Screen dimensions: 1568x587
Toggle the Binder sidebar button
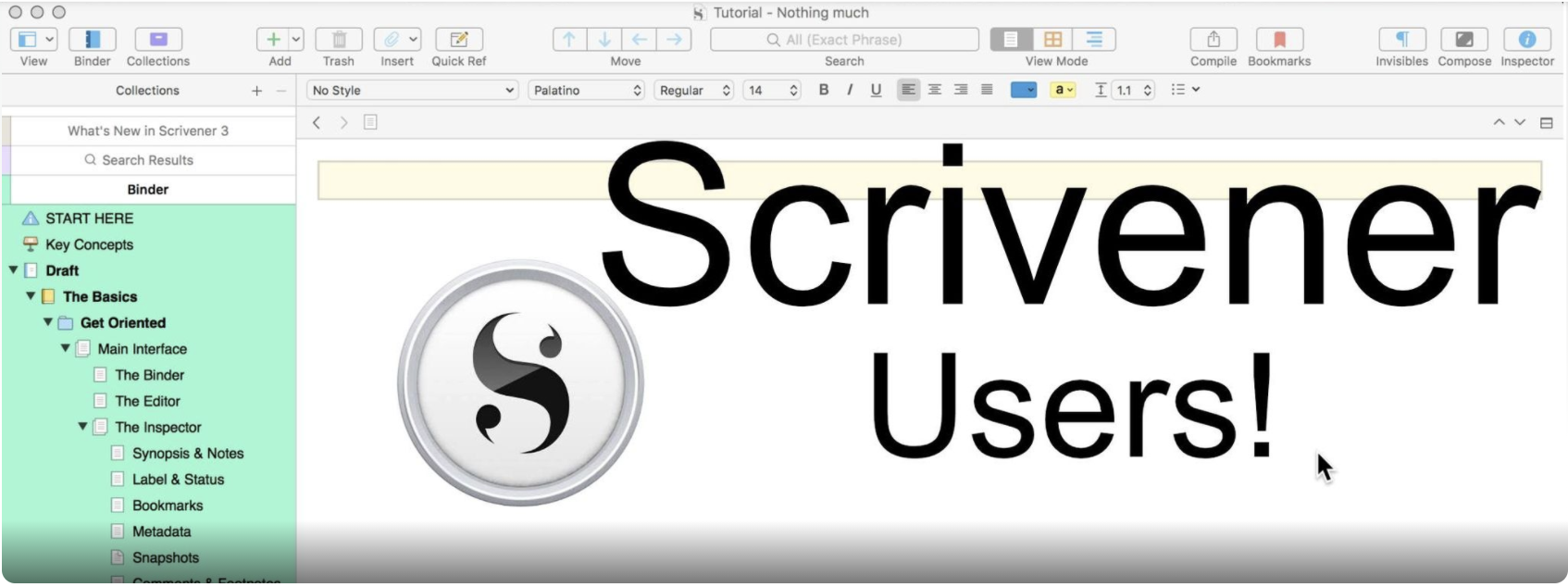(92, 40)
